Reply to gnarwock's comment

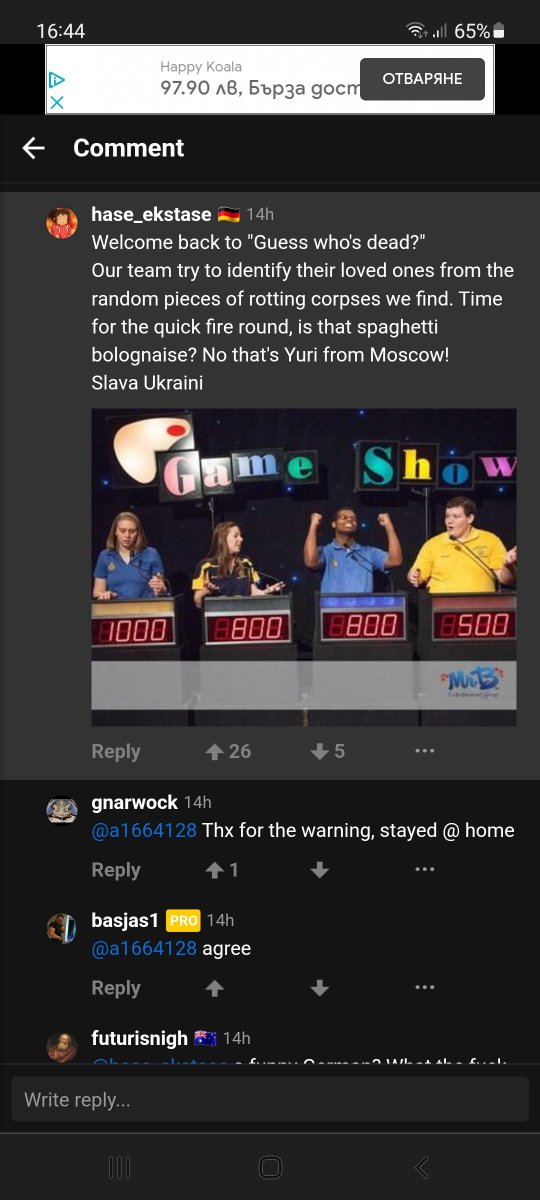point(116,870)
